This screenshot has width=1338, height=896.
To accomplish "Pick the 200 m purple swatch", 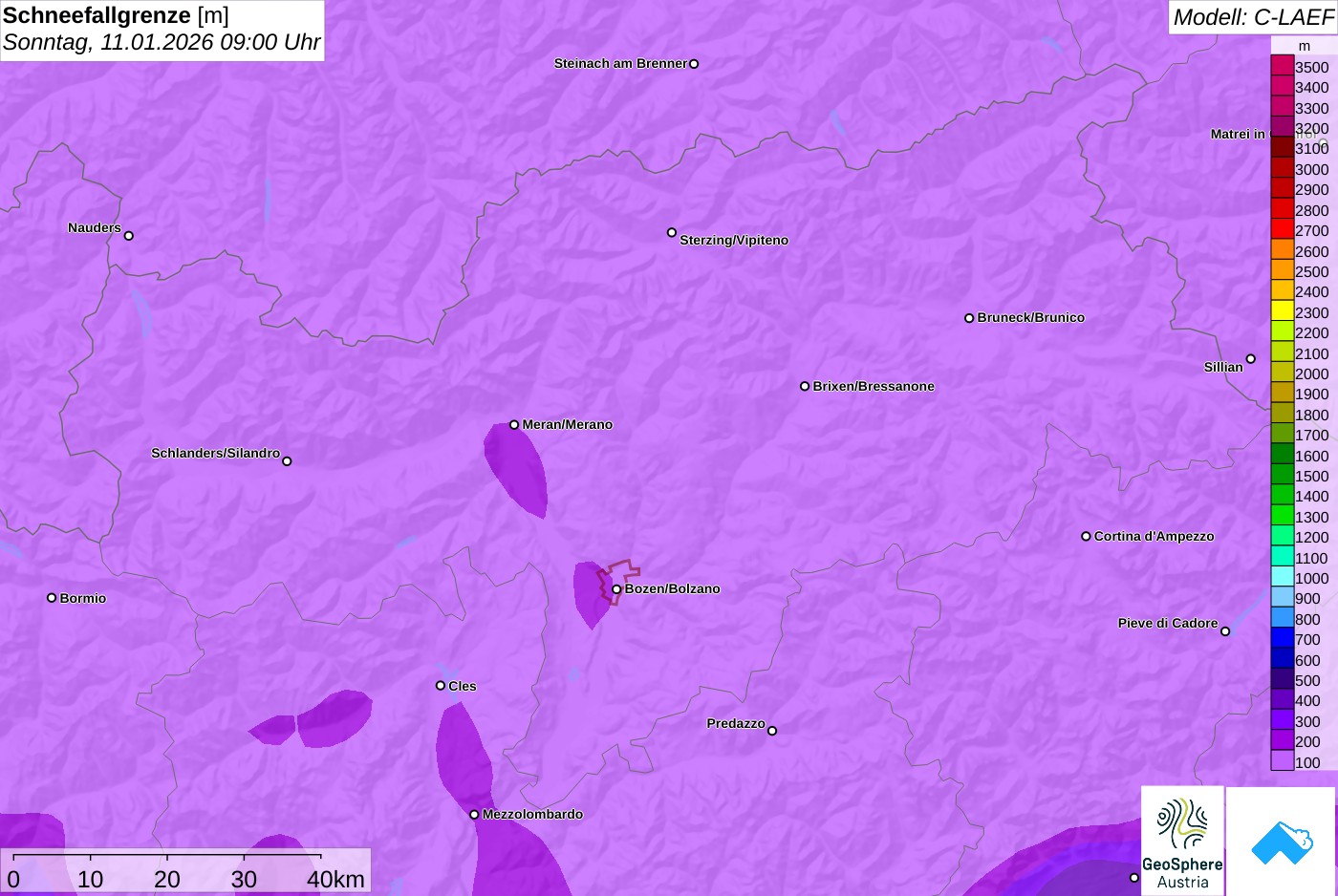I will [x=1283, y=740].
